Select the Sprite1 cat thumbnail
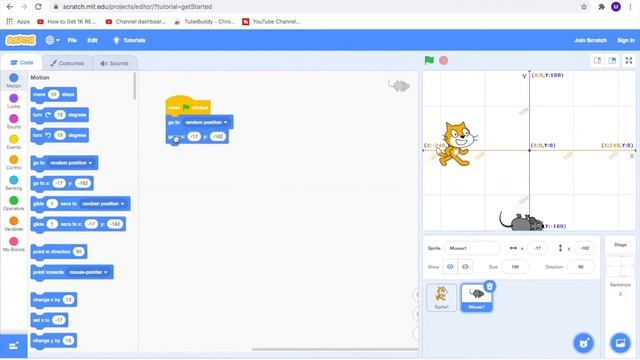640x360 pixels. [441, 298]
